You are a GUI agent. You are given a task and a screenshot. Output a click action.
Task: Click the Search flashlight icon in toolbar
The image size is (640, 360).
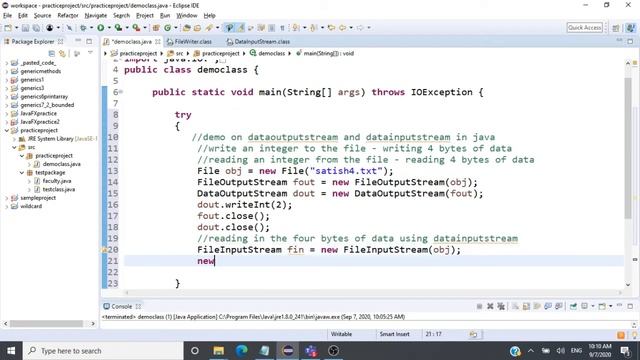[209, 28]
